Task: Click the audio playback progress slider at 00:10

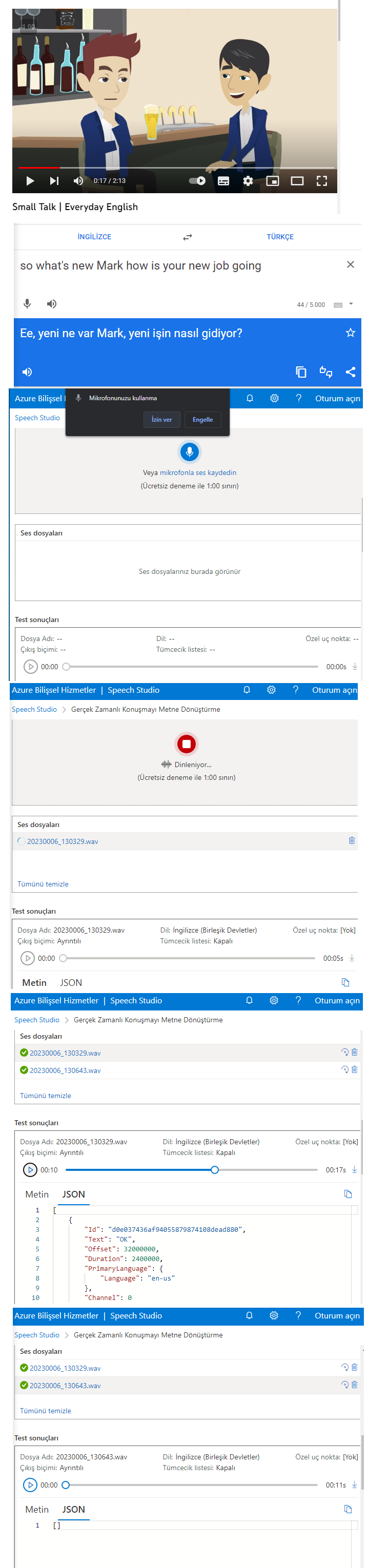Action: 214,1169
